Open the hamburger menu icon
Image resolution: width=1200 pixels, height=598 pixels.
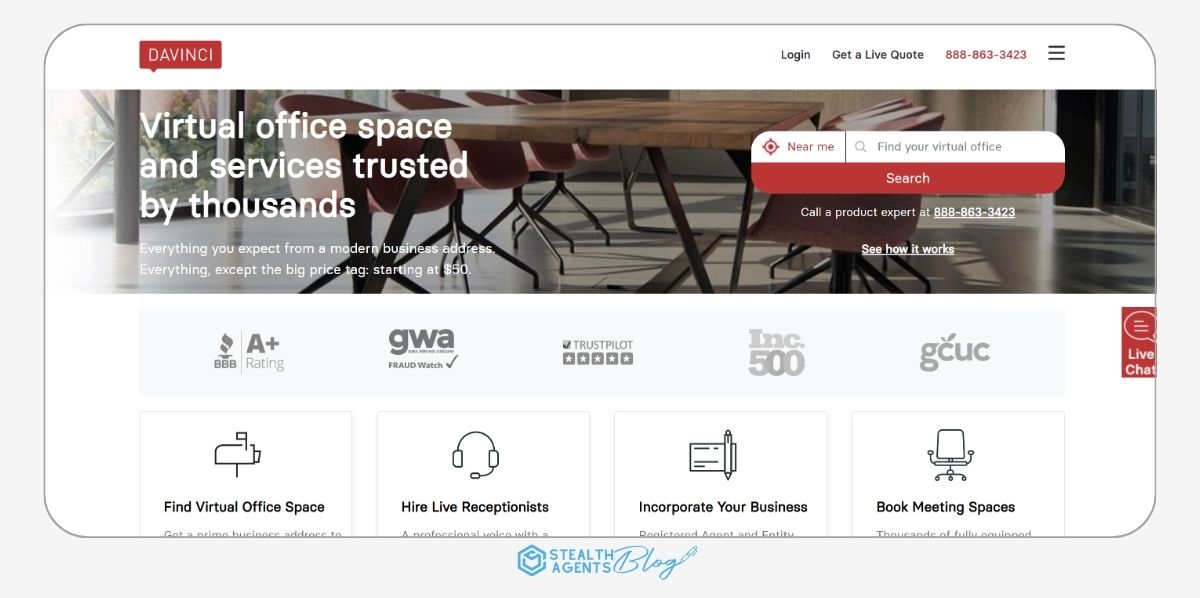coord(1056,53)
